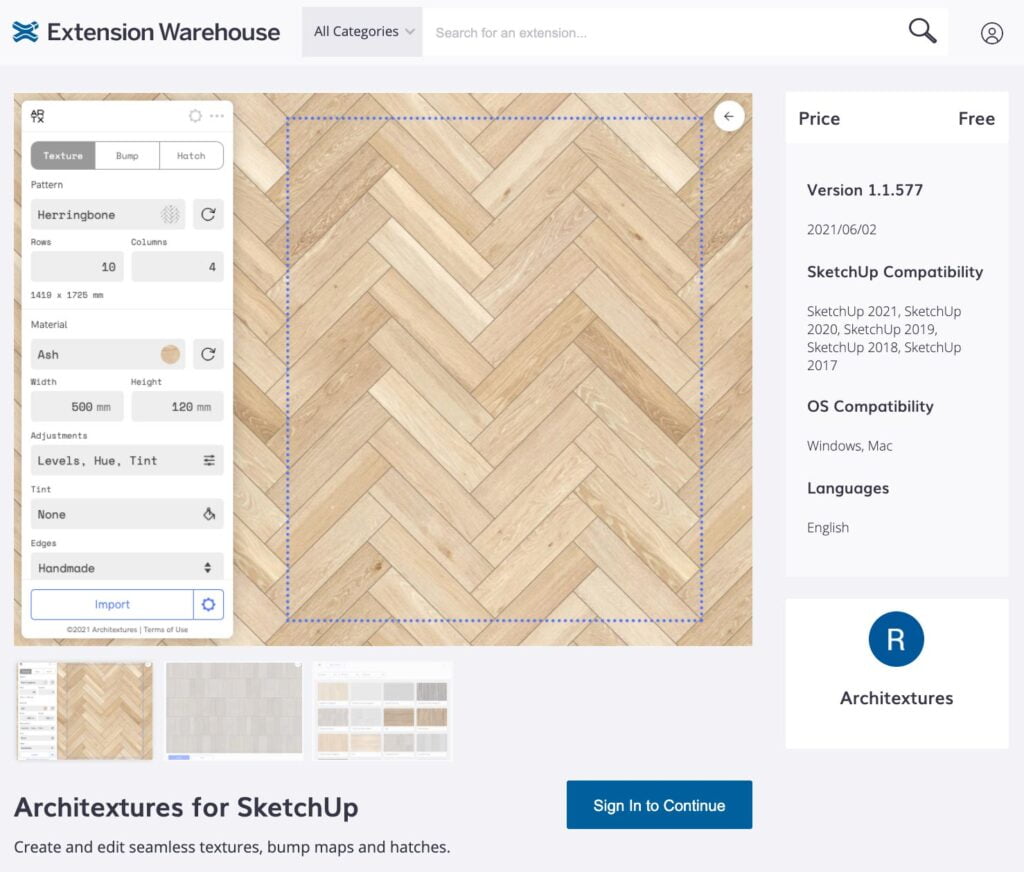Screen dimensions: 1024x872
Task: Switch to the Hatch tab
Action: [x=191, y=155]
